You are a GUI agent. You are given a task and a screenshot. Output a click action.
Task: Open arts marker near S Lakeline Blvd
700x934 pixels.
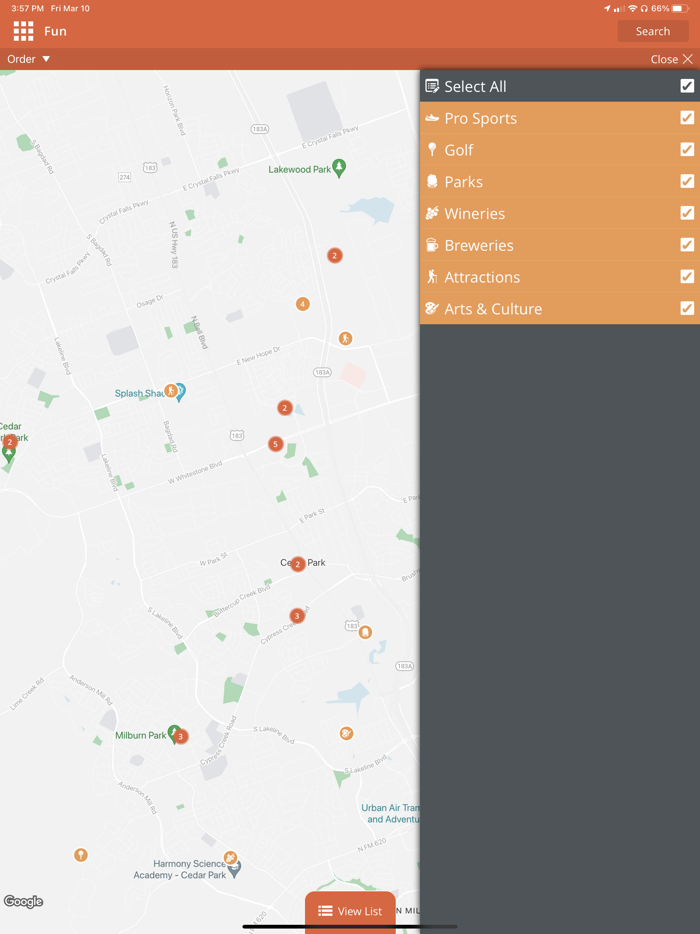point(346,733)
